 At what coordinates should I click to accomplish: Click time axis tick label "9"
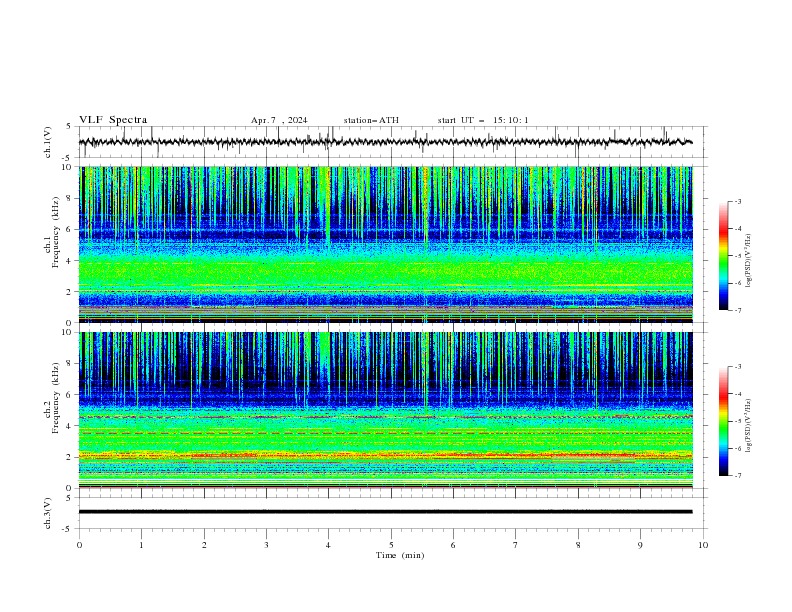(x=640, y=545)
